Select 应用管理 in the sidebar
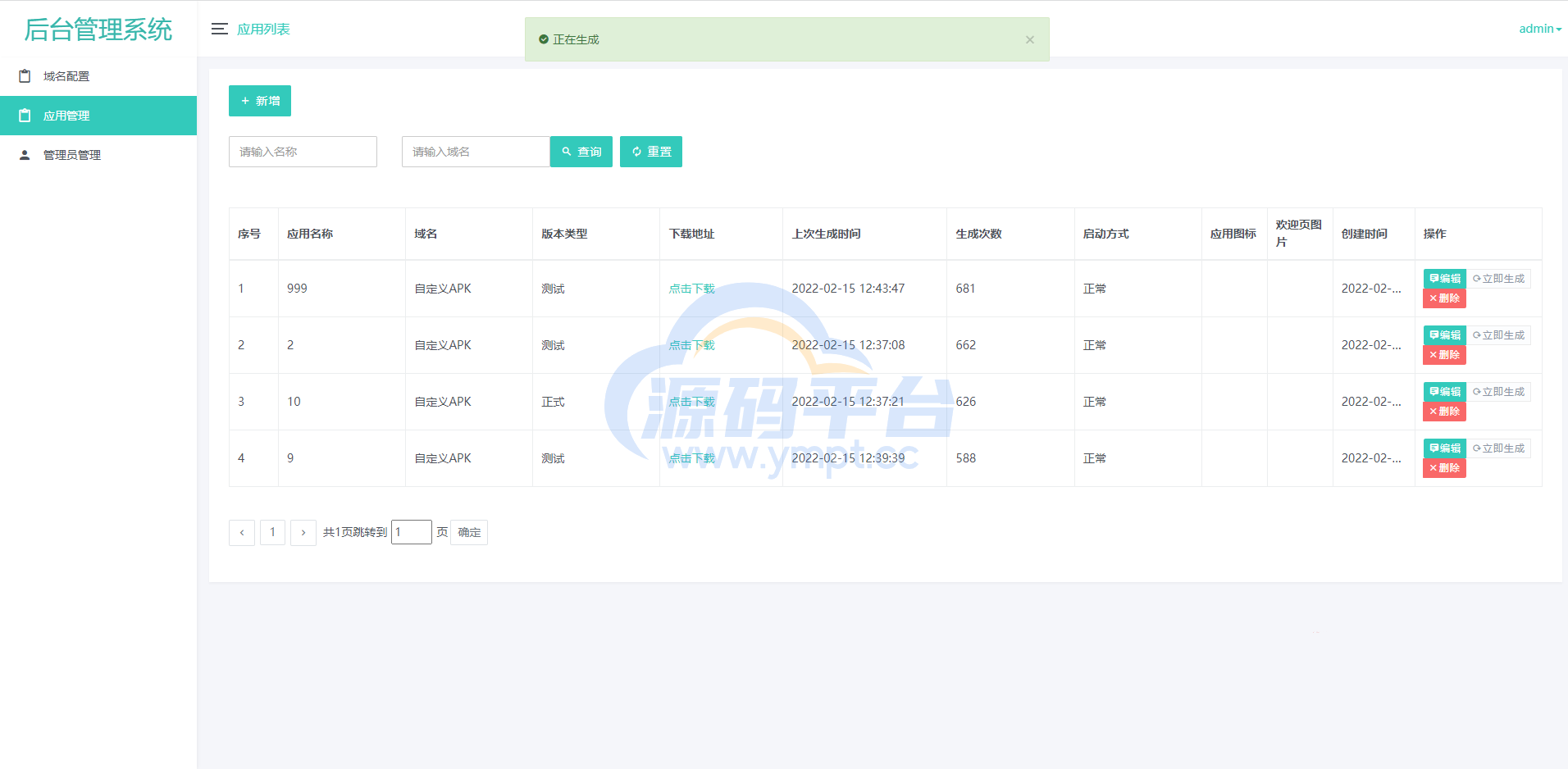The width and height of the screenshot is (1568, 769). 98,116
